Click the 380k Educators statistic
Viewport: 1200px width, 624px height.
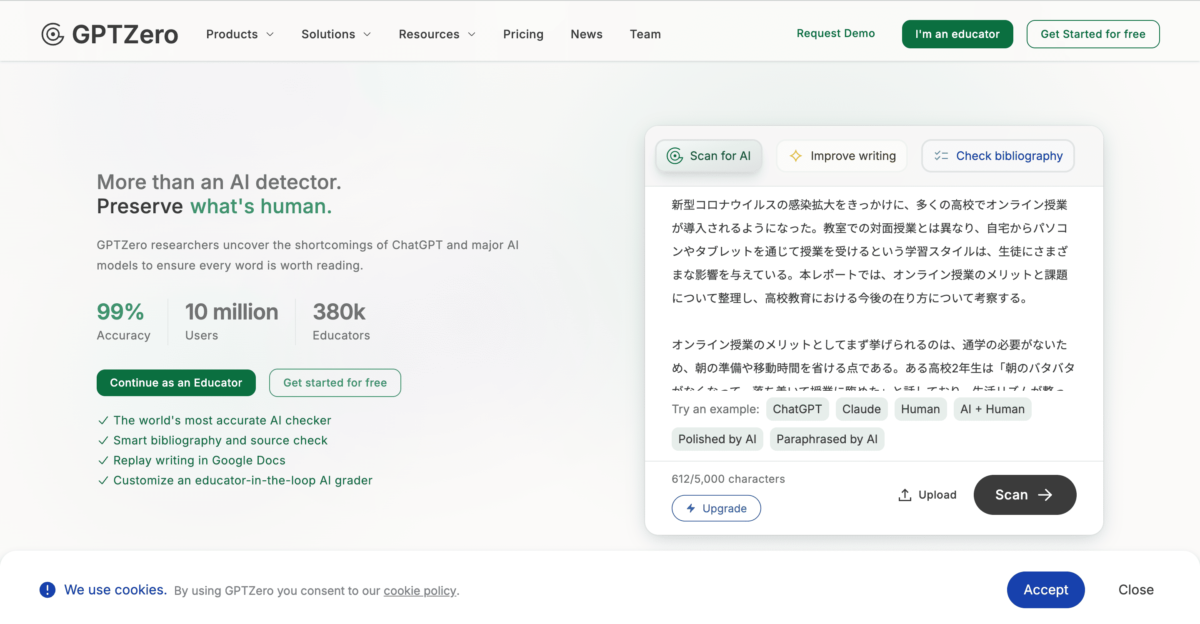coord(341,322)
